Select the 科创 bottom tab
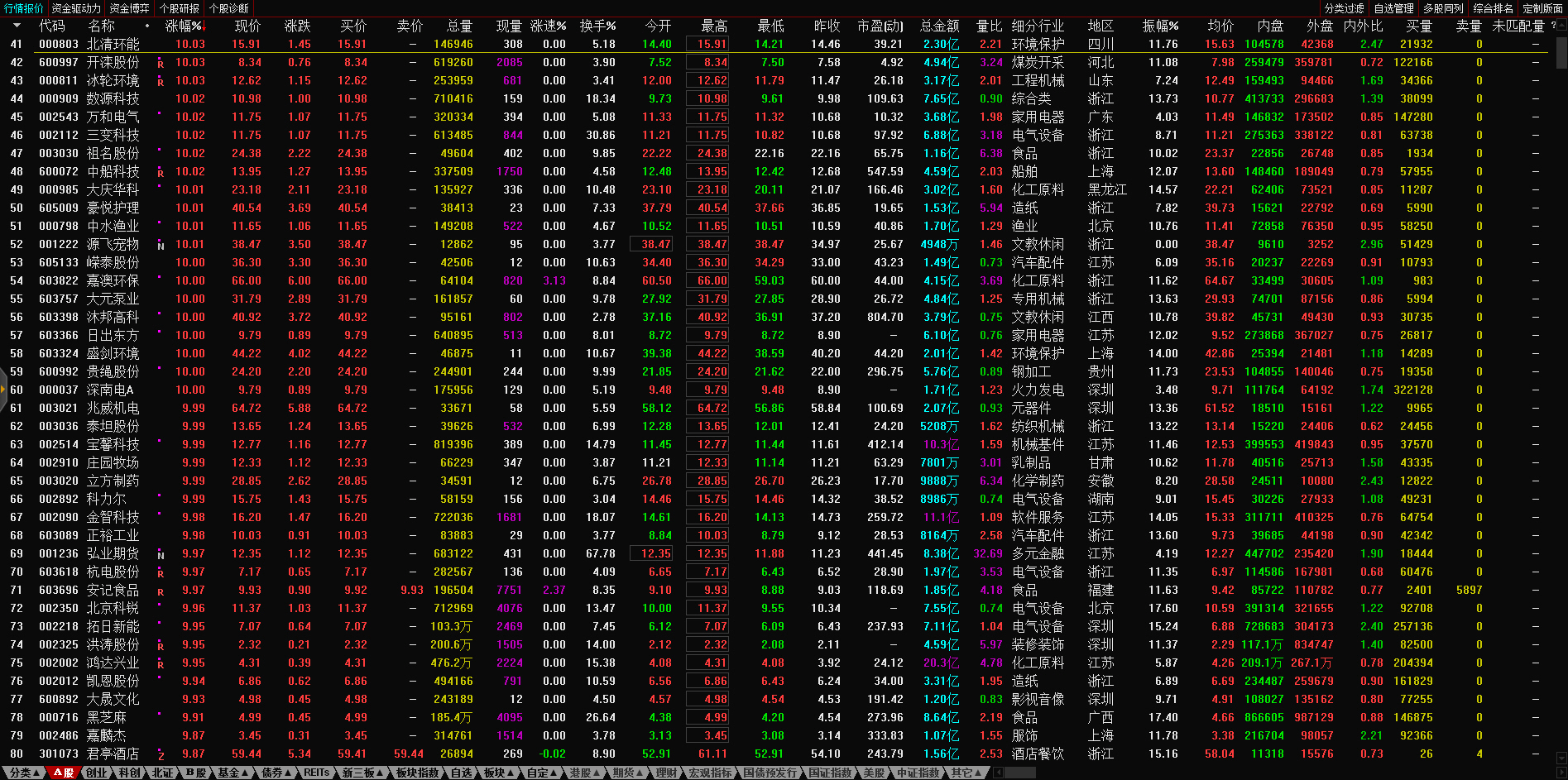Screen dimensions: 1568x780 [x=129, y=773]
